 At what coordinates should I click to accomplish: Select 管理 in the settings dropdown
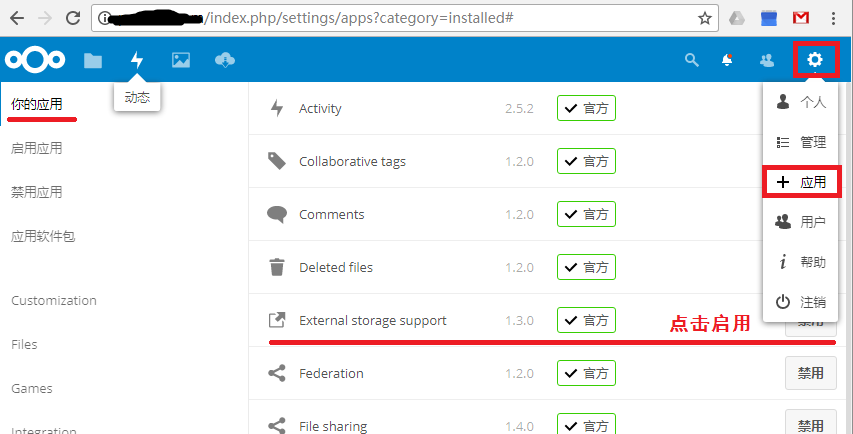pyautogui.click(x=801, y=142)
